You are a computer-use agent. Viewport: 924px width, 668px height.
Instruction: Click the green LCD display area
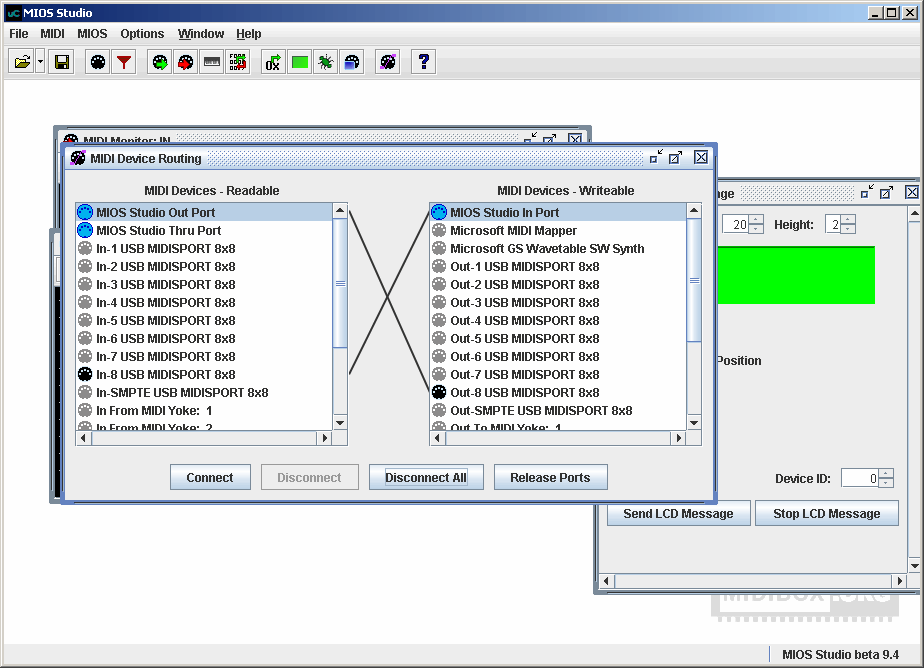(796, 275)
